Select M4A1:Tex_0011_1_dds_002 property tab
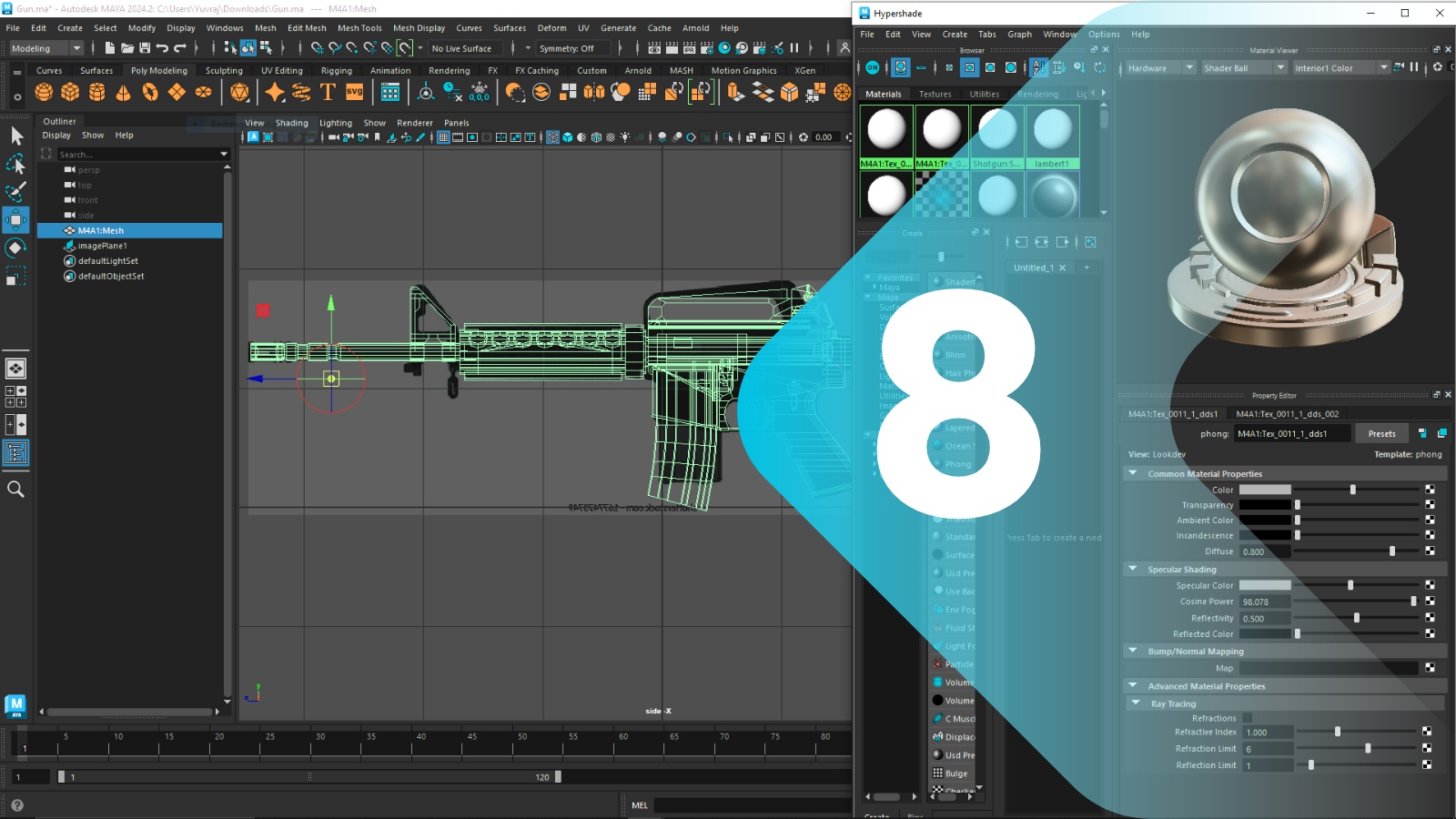The width and height of the screenshot is (1456, 819). click(x=1287, y=414)
